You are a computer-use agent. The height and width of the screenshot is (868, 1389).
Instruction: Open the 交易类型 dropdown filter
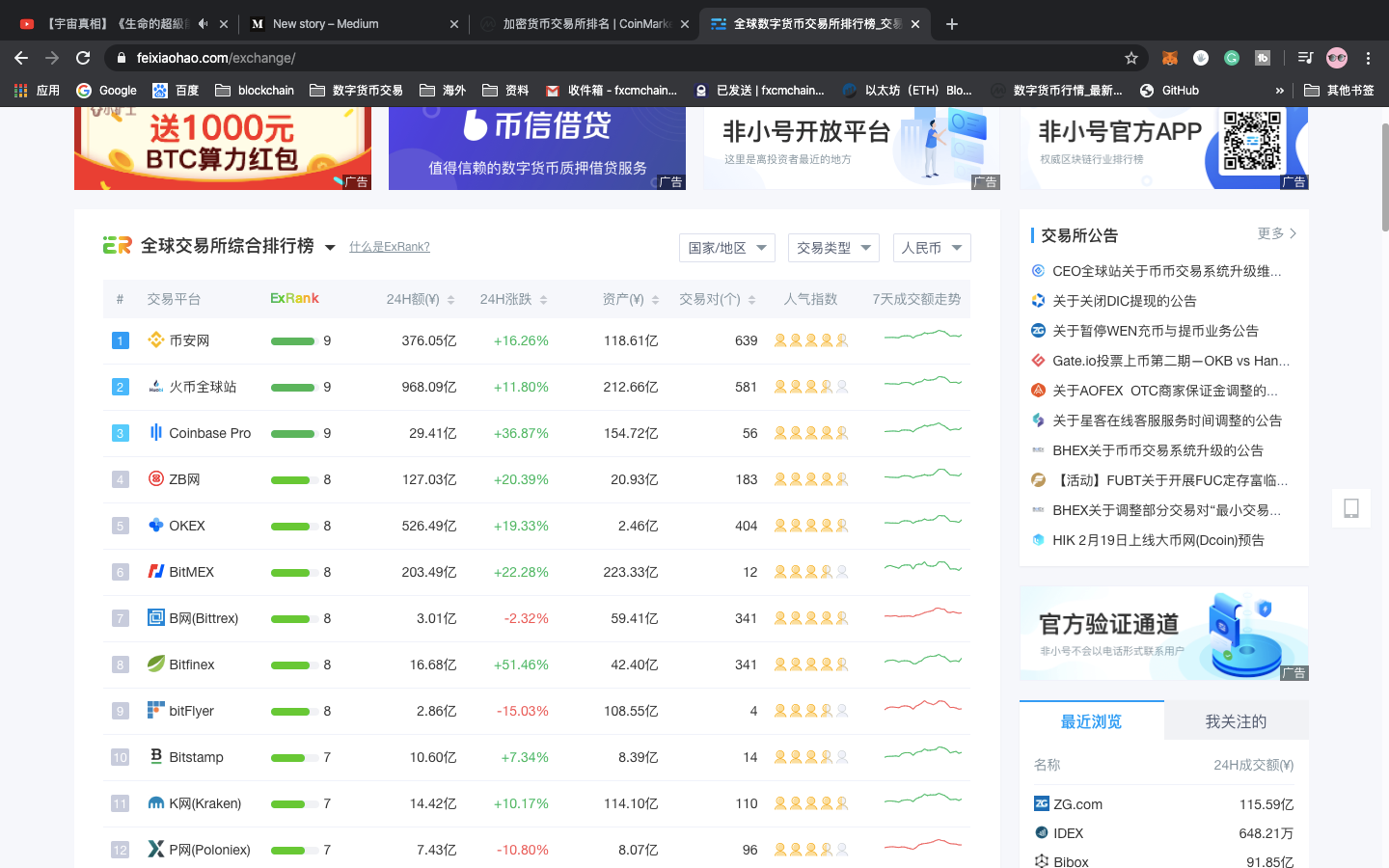pyautogui.click(x=833, y=248)
